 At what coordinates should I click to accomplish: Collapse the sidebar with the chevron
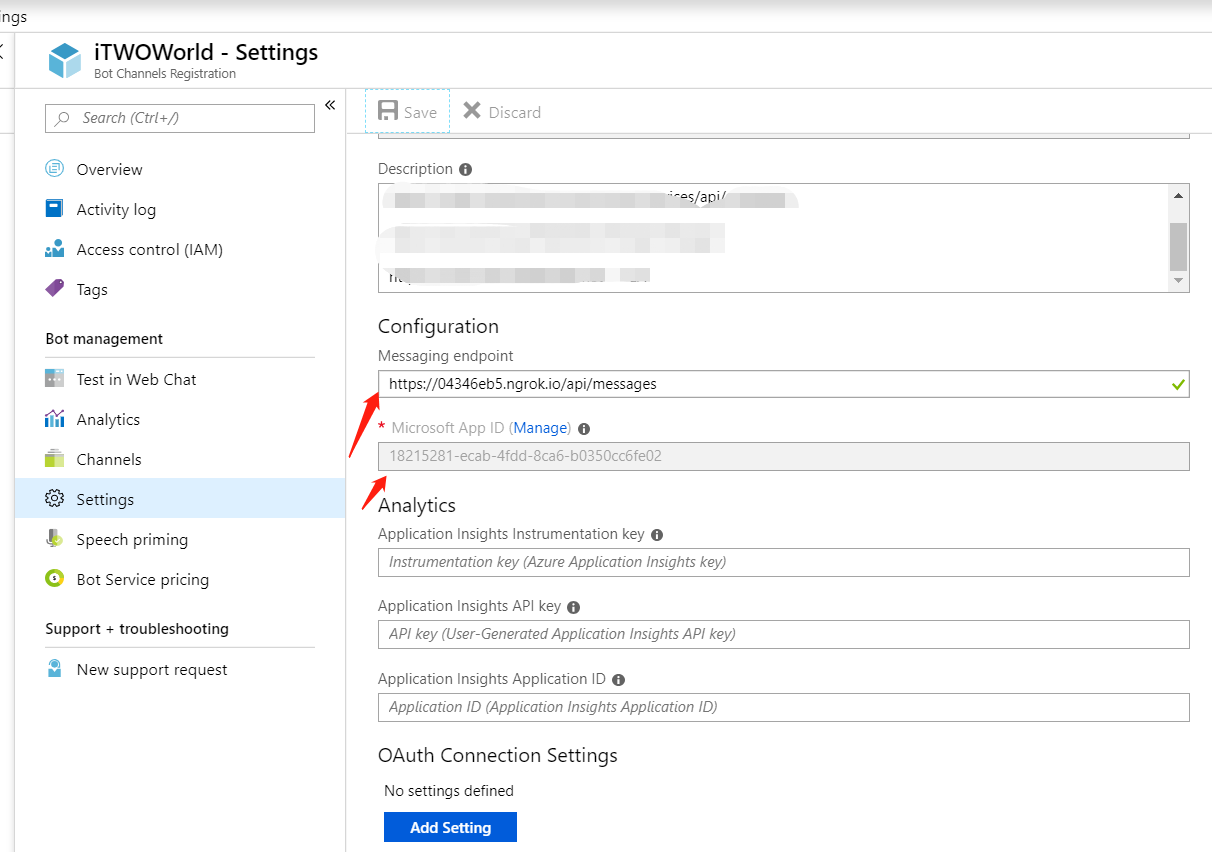[330, 103]
